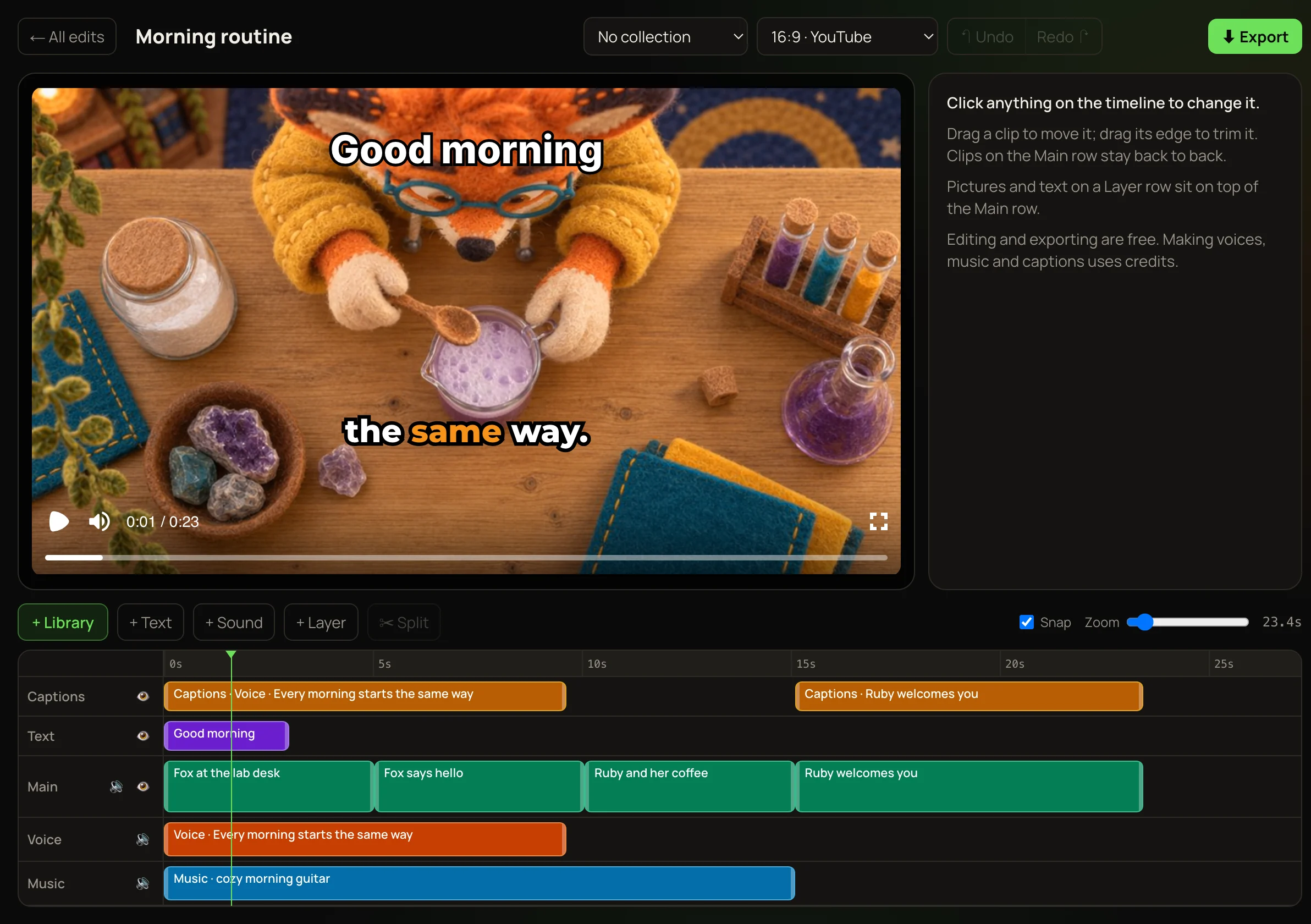Open the + Library panel

tap(63, 622)
